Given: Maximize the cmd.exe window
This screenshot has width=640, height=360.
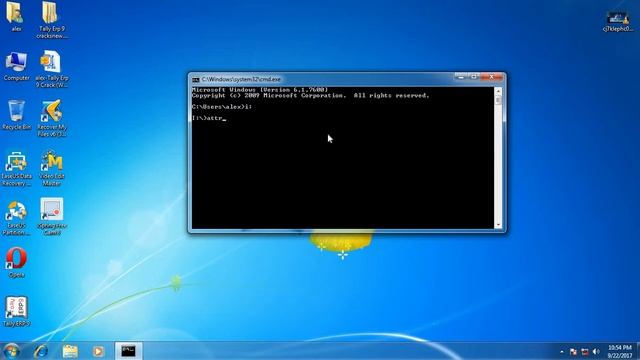Looking at the screenshot, I should coord(474,77).
